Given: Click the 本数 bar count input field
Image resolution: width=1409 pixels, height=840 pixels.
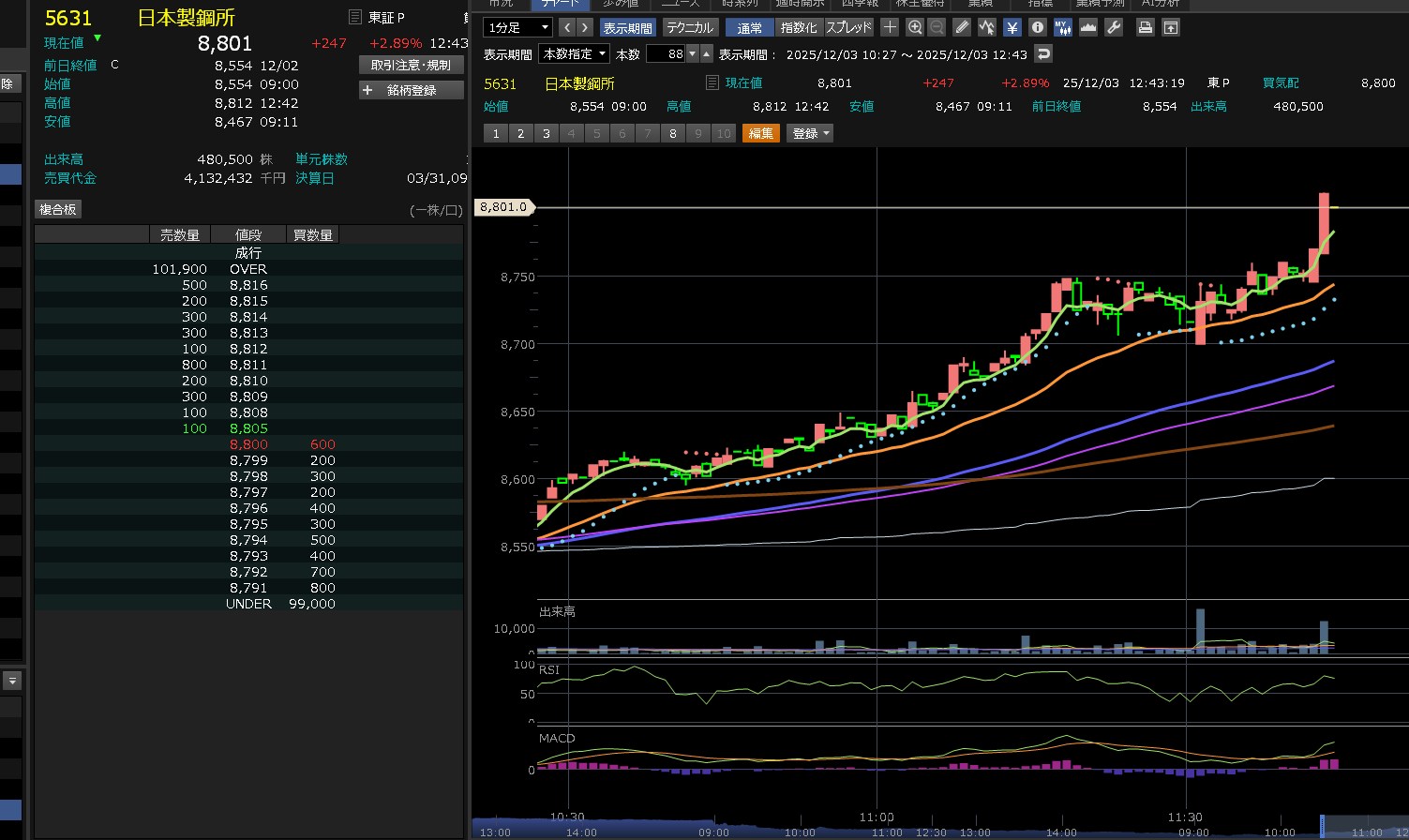Looking at the screenshot, I should [x=666, y=54].
